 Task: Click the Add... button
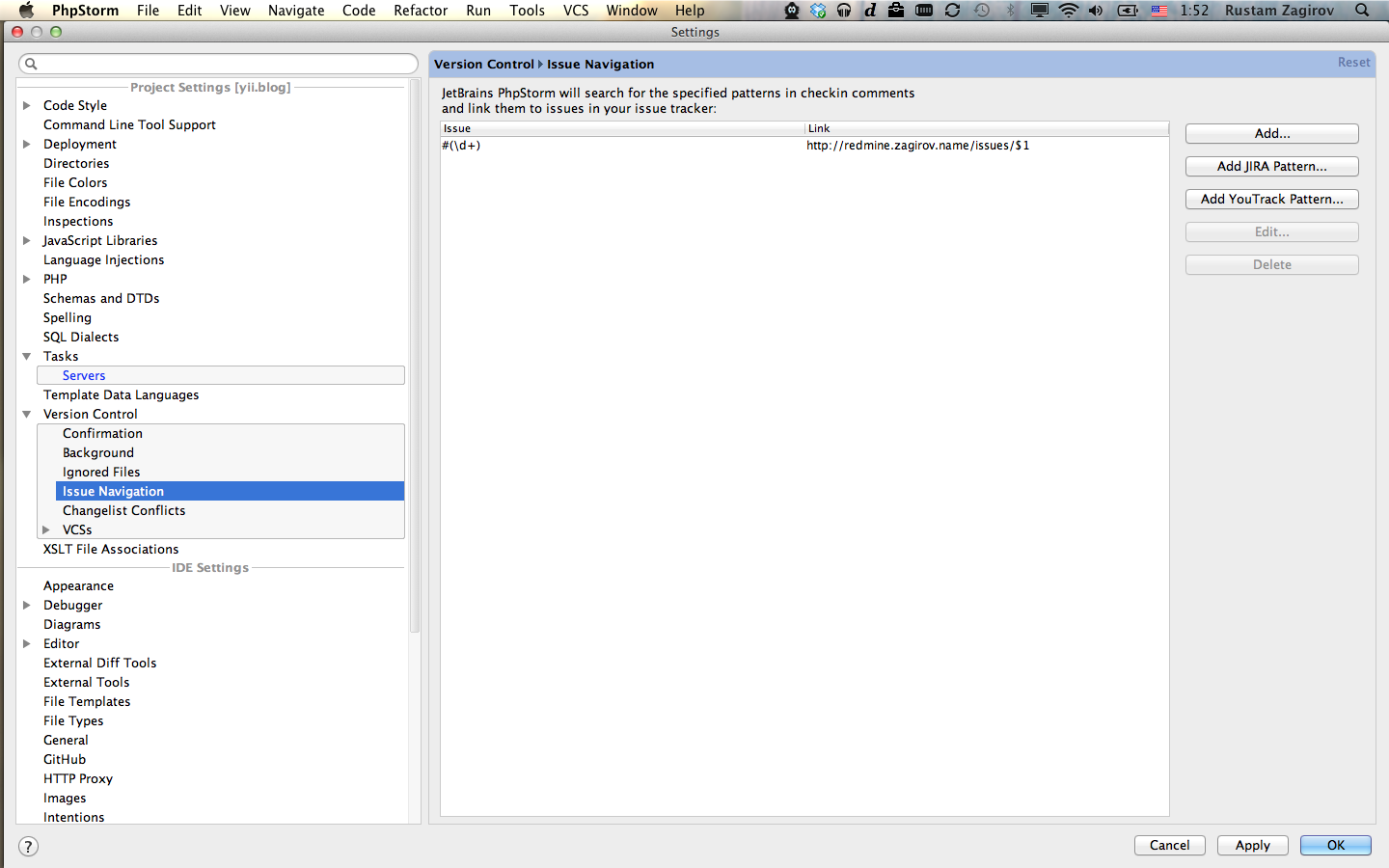[1271, 134]
